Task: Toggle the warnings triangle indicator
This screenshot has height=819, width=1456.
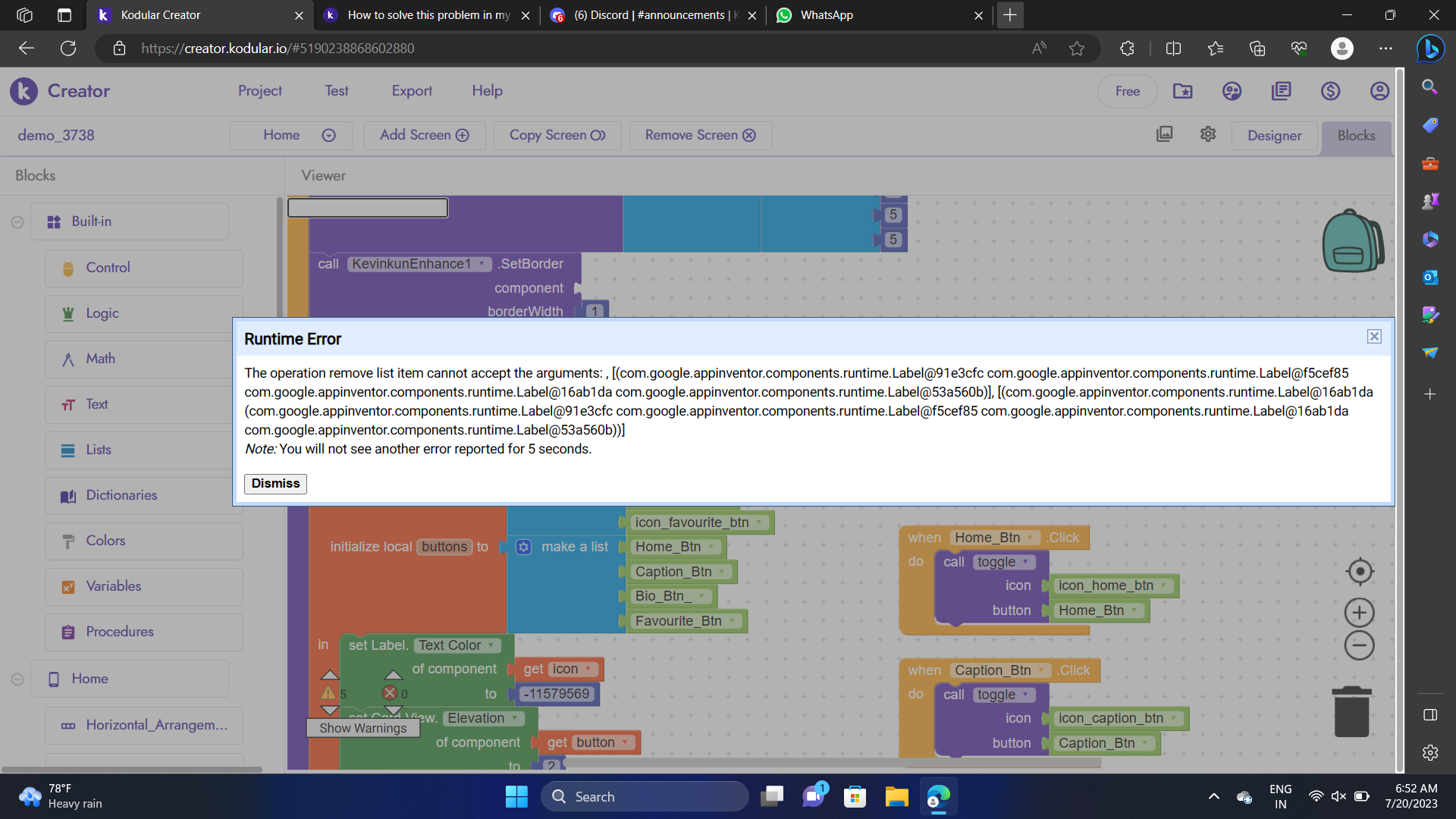Action: click(328, 693)
